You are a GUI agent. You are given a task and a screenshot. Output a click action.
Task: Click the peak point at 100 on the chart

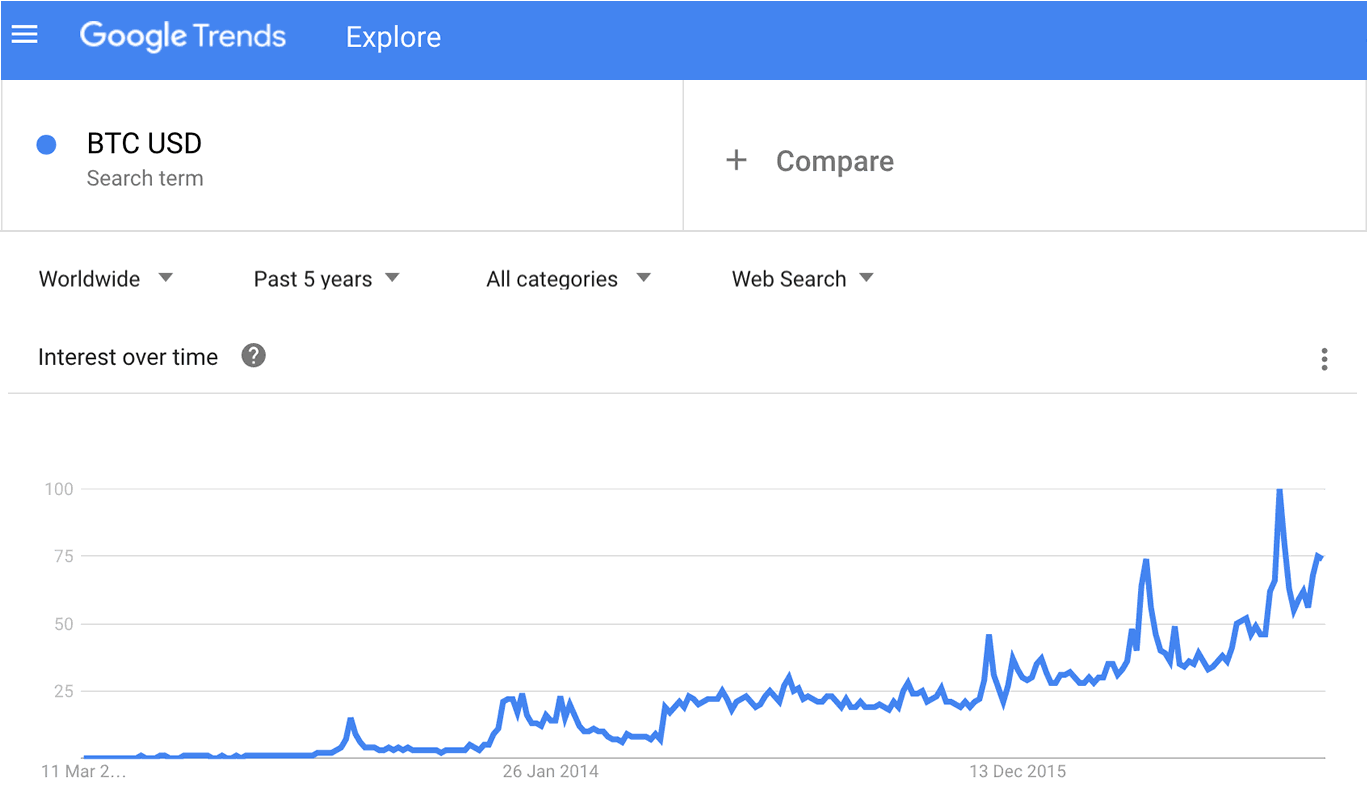coord(1280,490)
